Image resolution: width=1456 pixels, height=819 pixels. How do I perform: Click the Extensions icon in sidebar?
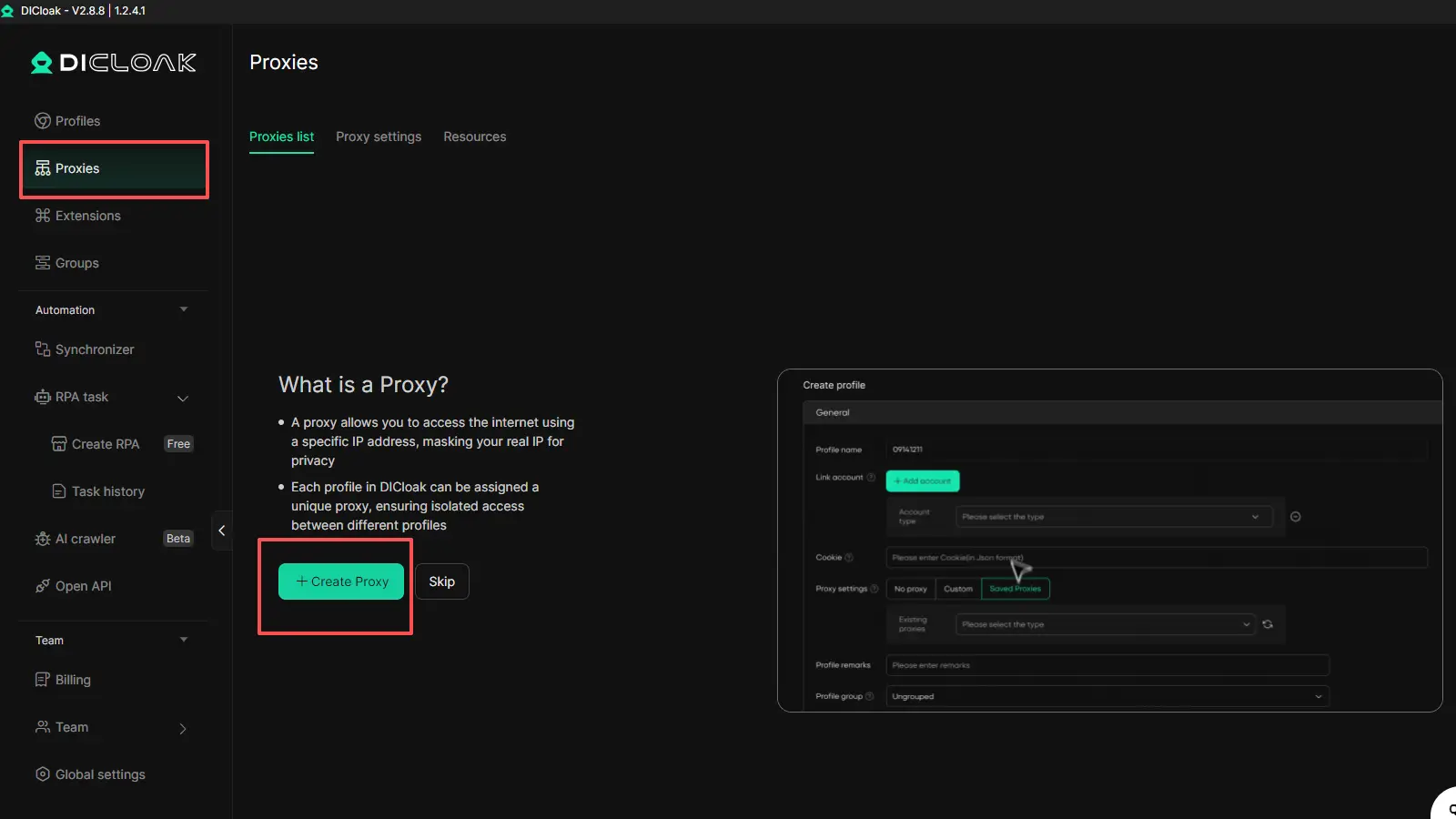click(42, 216)
